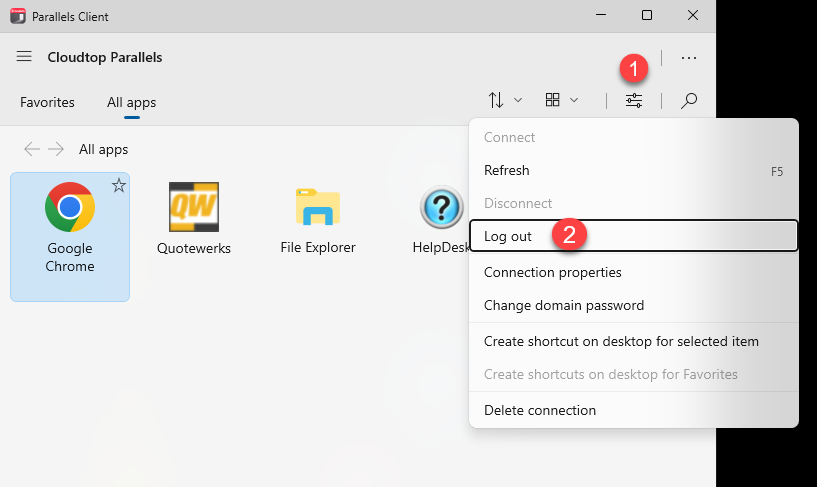Toggle favorite star on Google Chrome
This screenshot has height=487, width=817.
118,185
